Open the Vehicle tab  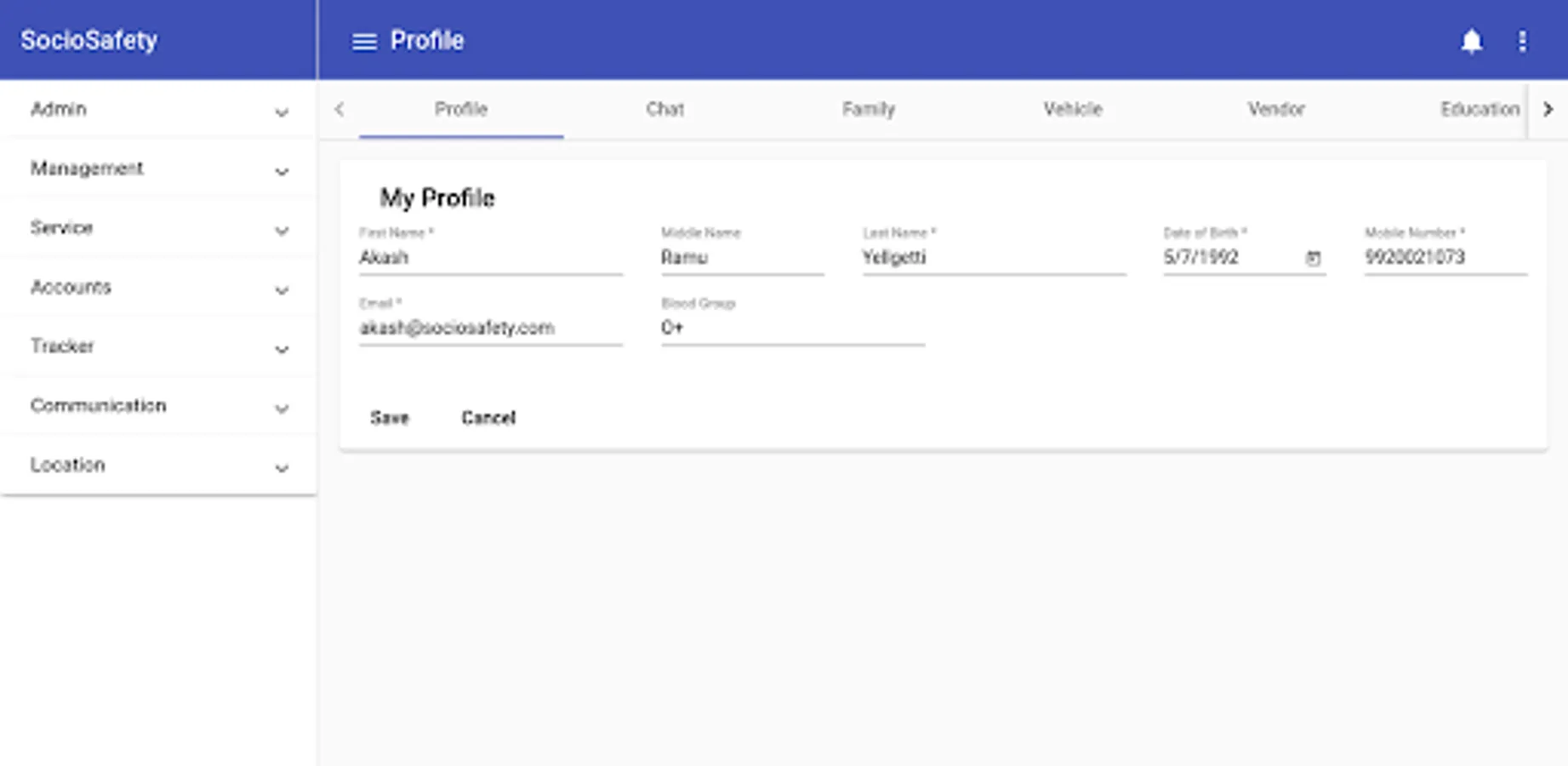click(x=1073, y=109)
